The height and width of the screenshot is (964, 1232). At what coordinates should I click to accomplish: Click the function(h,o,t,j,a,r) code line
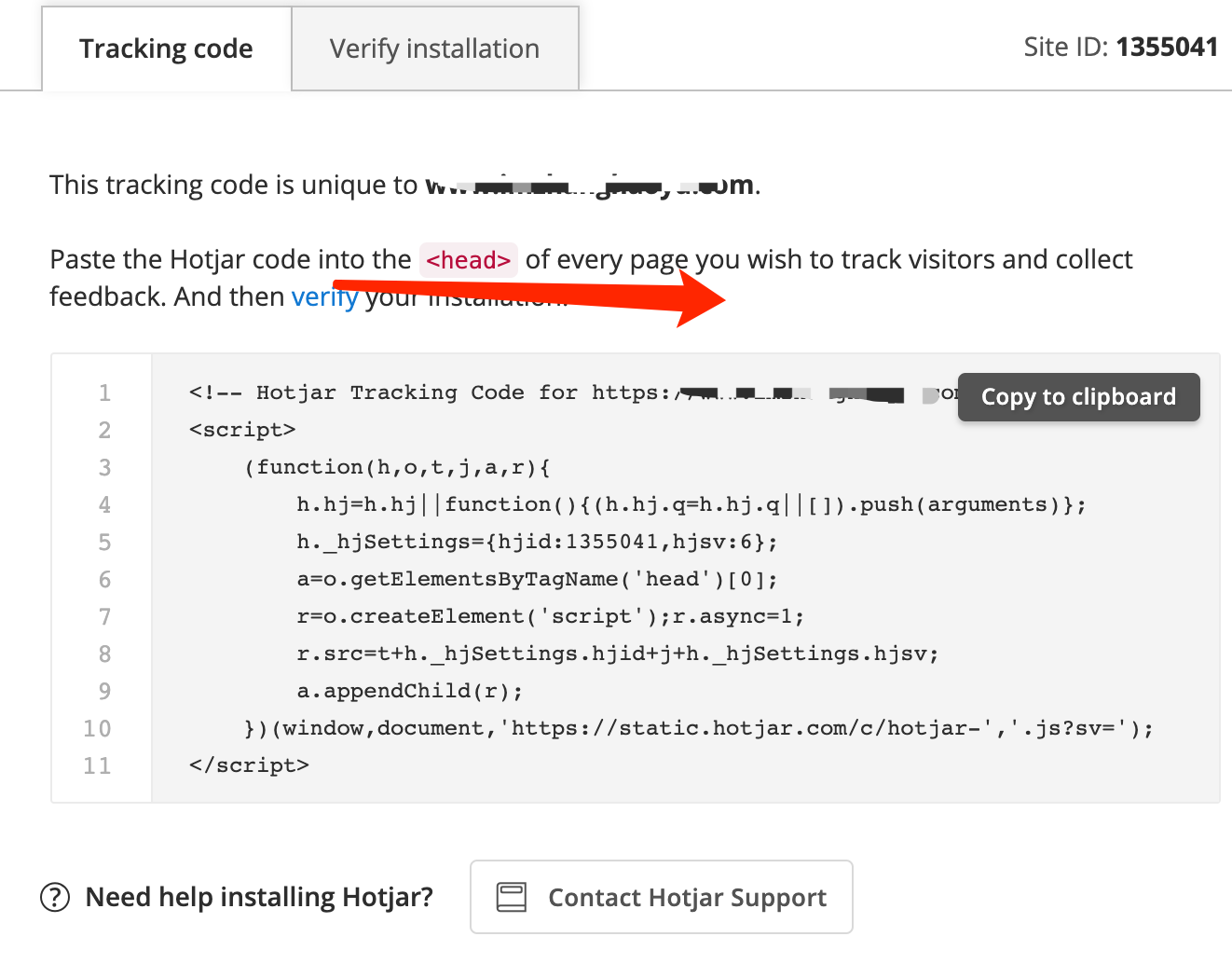click(x=398, y=467)
